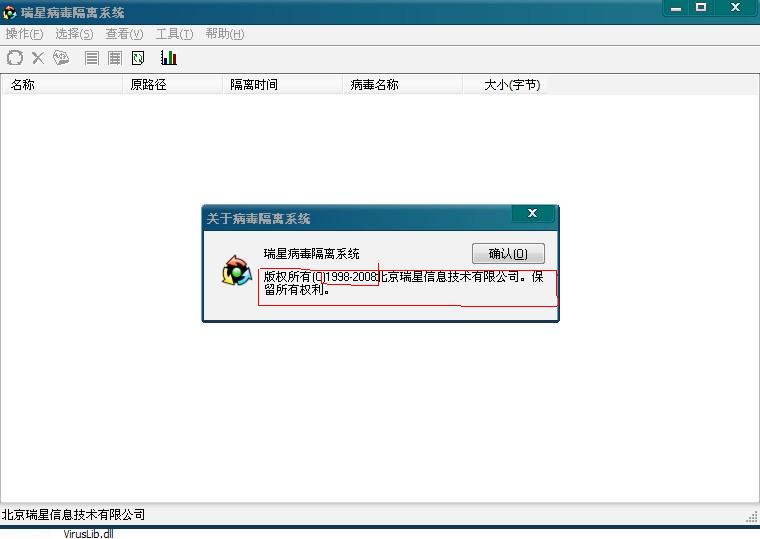
Task: Click the third toolbar icon (send file)
Action: (61, 58)
